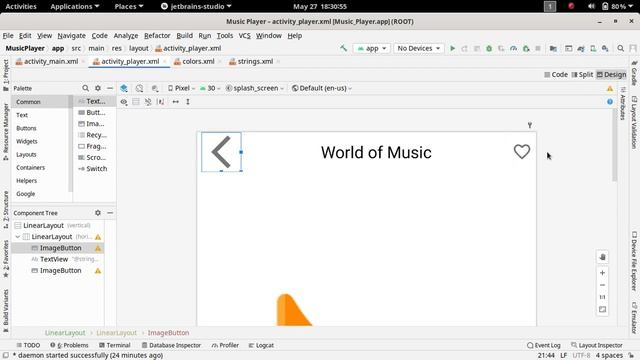Open the app run configuration dropdown
The image size is (640, 360).
click(x=371, y=49)
